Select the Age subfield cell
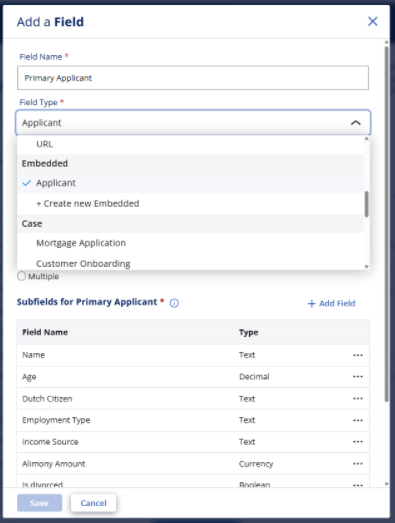The width and height of the screenshot is (395, 523). [29, 377]
